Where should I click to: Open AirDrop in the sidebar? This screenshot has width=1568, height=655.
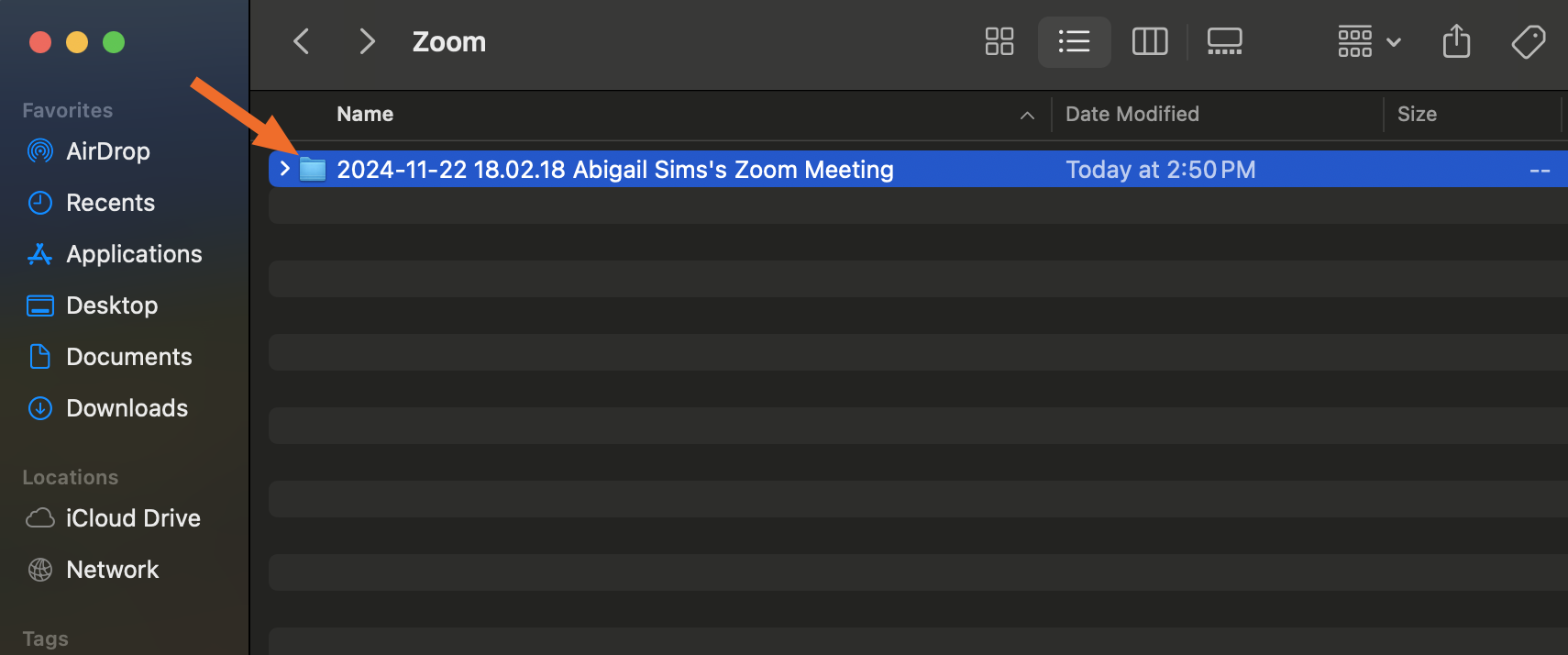(108, 151)
